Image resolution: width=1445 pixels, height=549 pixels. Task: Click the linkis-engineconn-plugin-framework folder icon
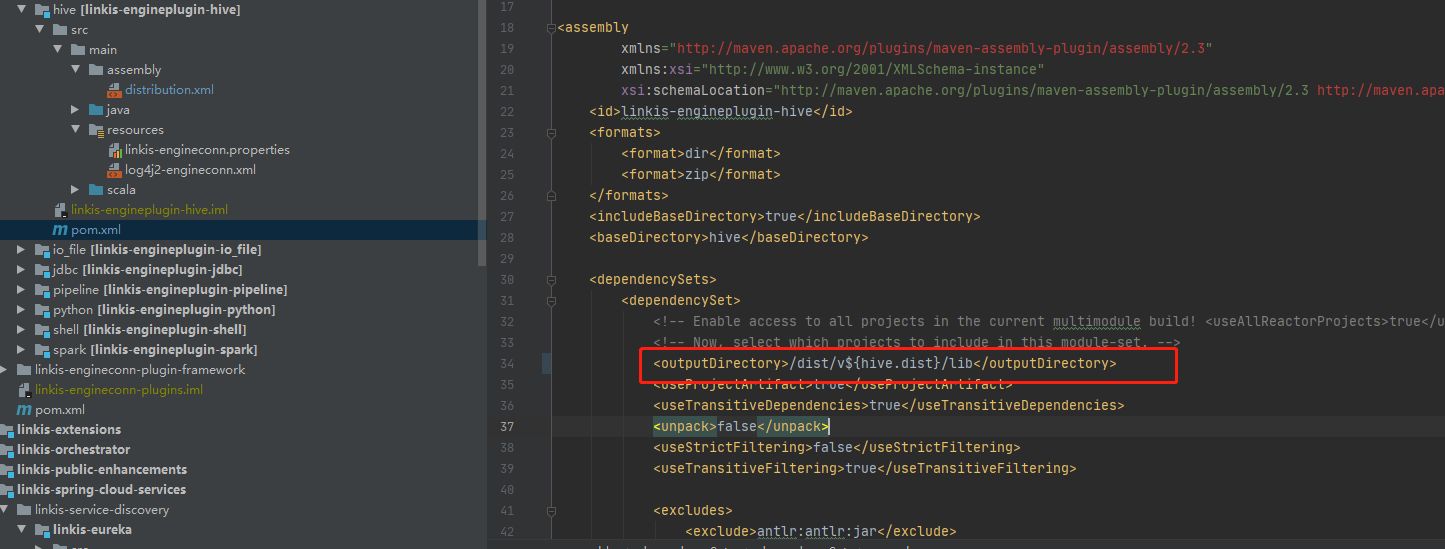point(23,369)
